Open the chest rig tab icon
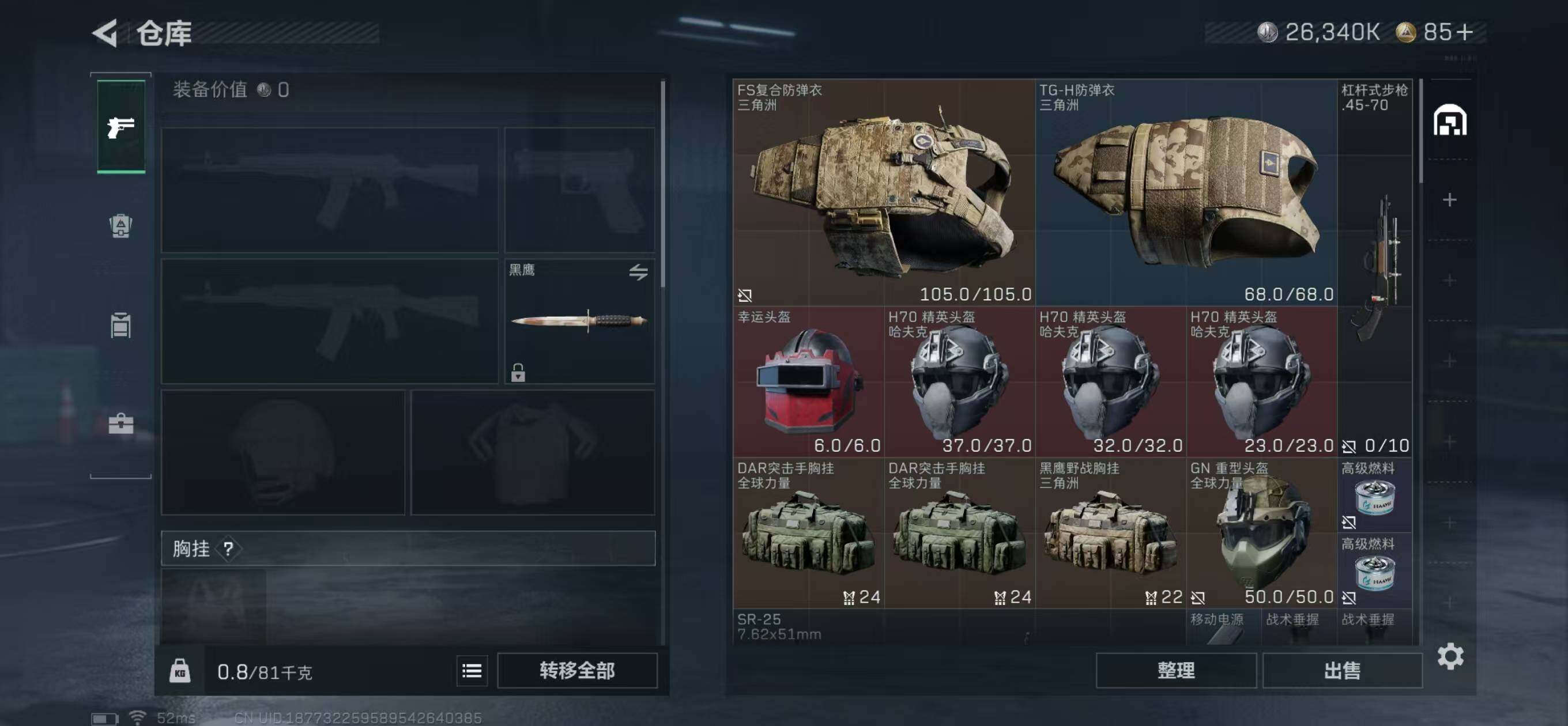 120,325
